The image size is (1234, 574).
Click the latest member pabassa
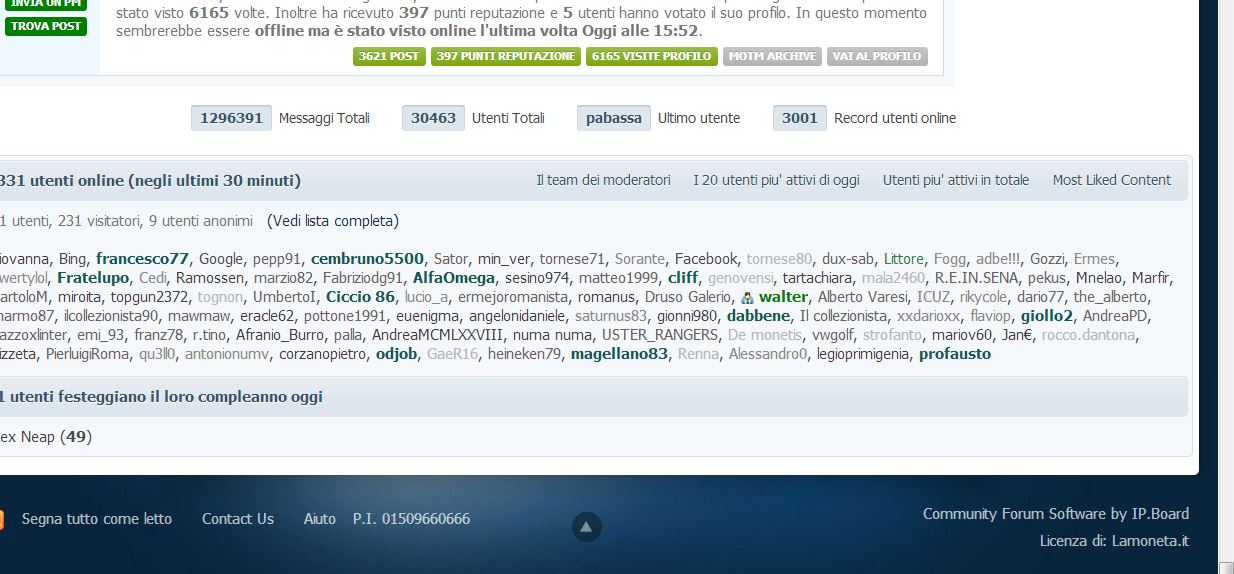tap(614, 118)
